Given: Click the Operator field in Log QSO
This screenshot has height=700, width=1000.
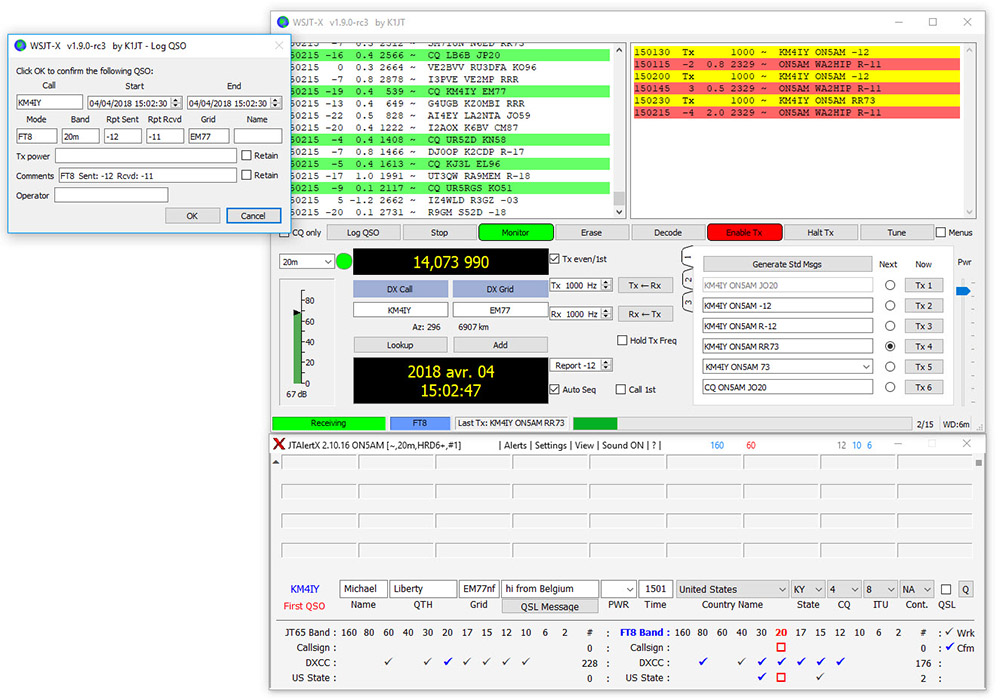Looking at the screenshot, I should 111,195.
